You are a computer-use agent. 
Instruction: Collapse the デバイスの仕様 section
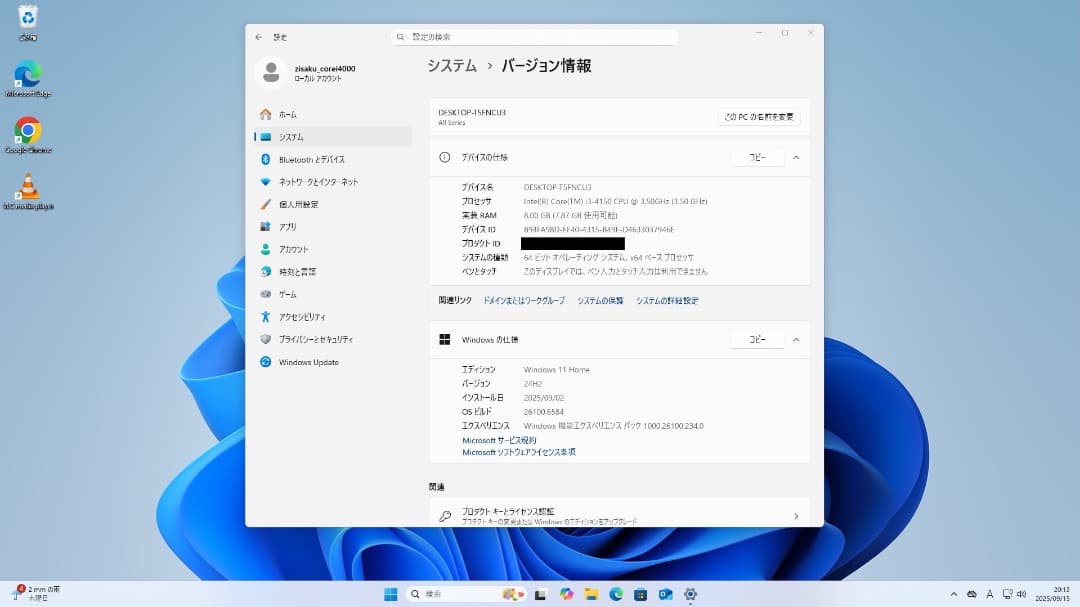(x=796, y=158)
